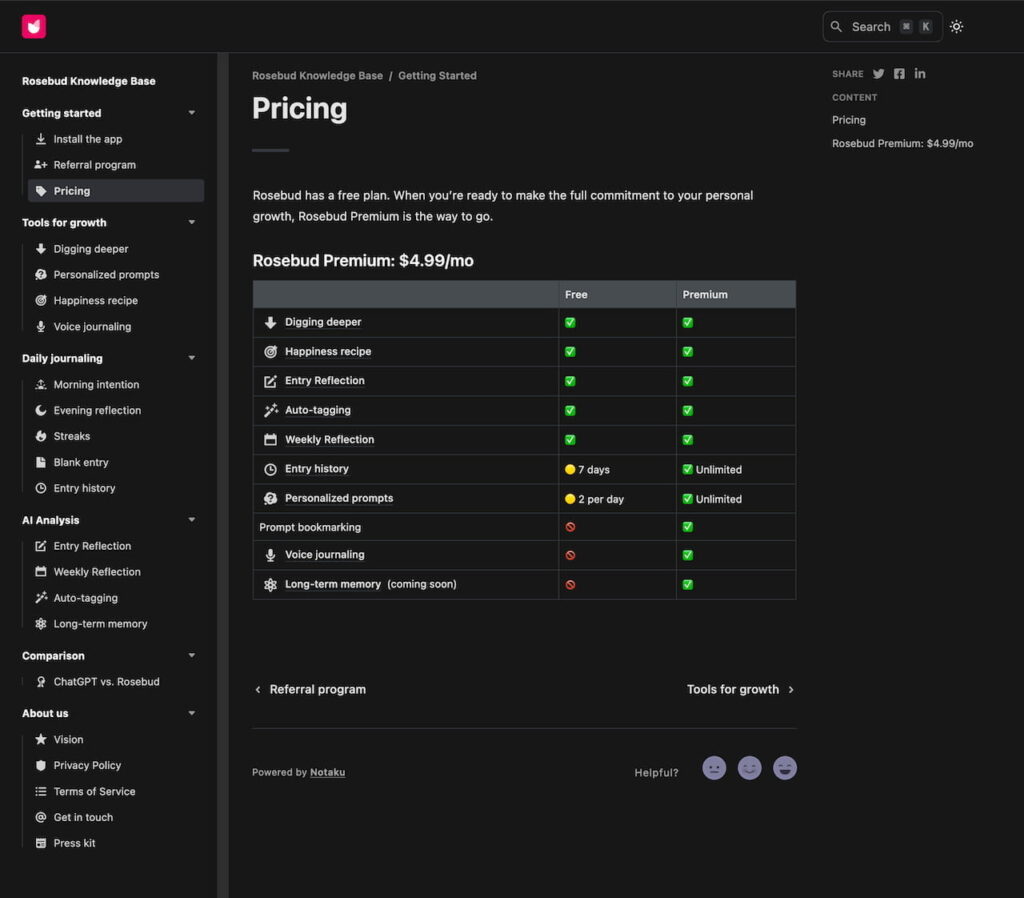
Task: Rate page with grinning face emoji
Action: (784, 768)
